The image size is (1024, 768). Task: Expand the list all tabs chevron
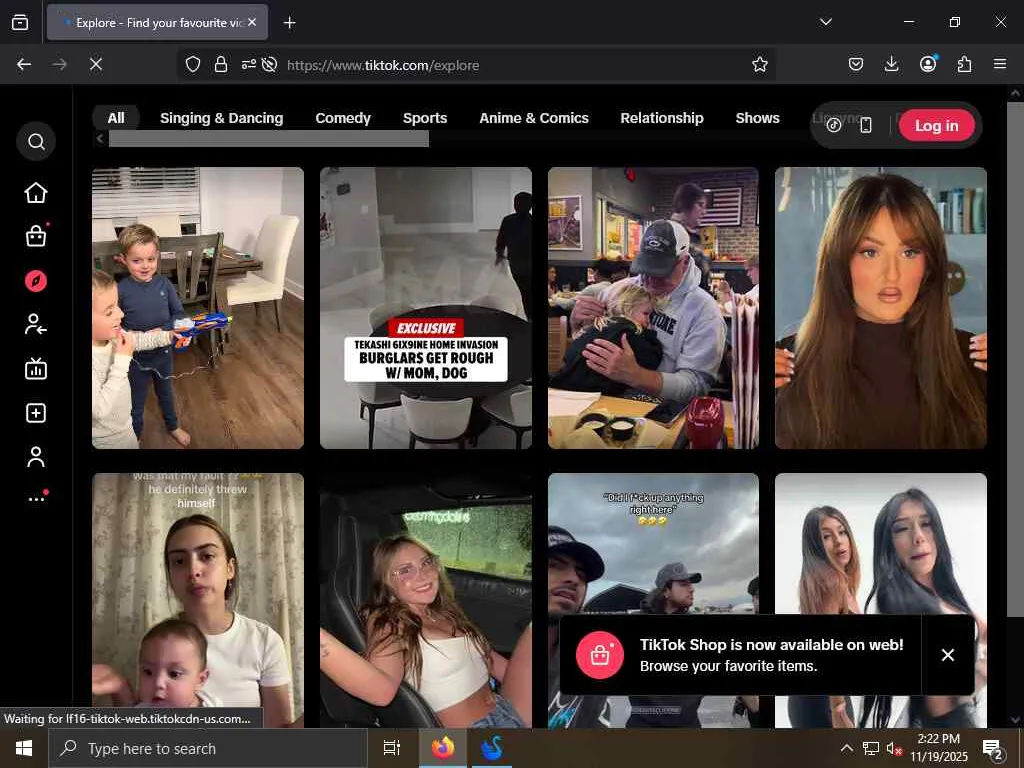click(x=825, y=22)
